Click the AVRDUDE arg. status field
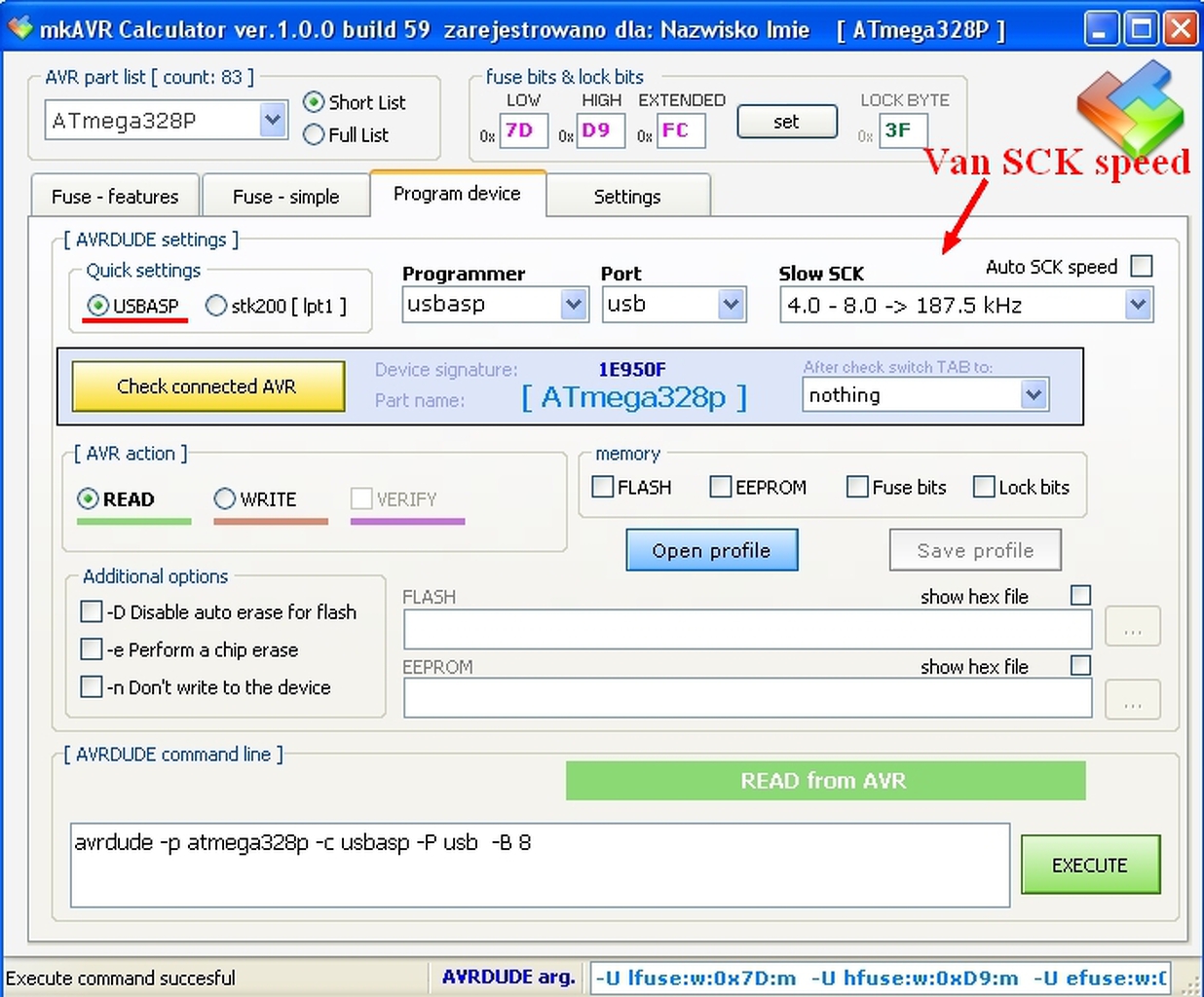Screen dimensions: 1204x997 pyautogui.click(x=880, y=978)
